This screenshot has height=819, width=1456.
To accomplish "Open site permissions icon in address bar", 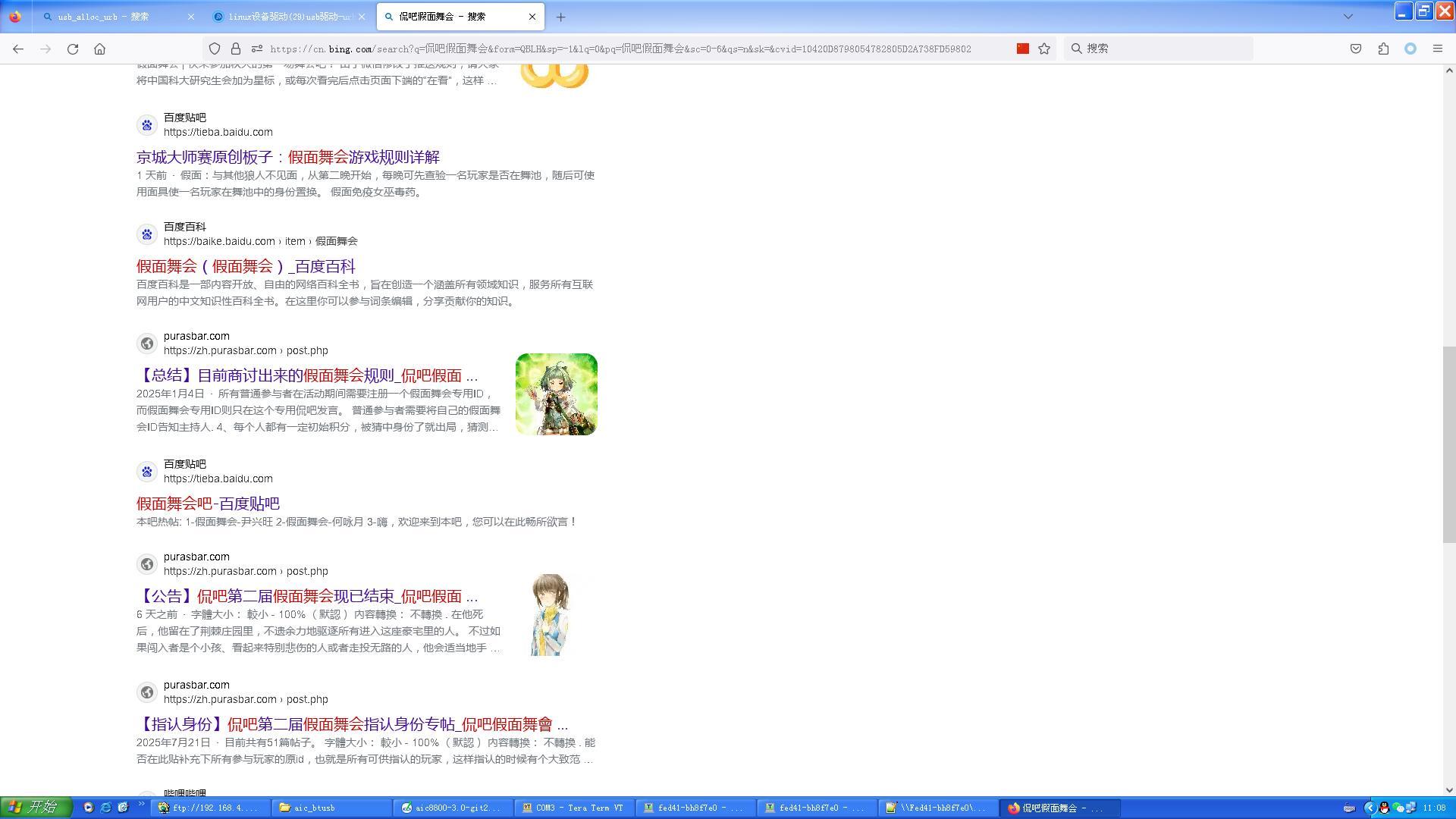I will [x=257, y=49].
